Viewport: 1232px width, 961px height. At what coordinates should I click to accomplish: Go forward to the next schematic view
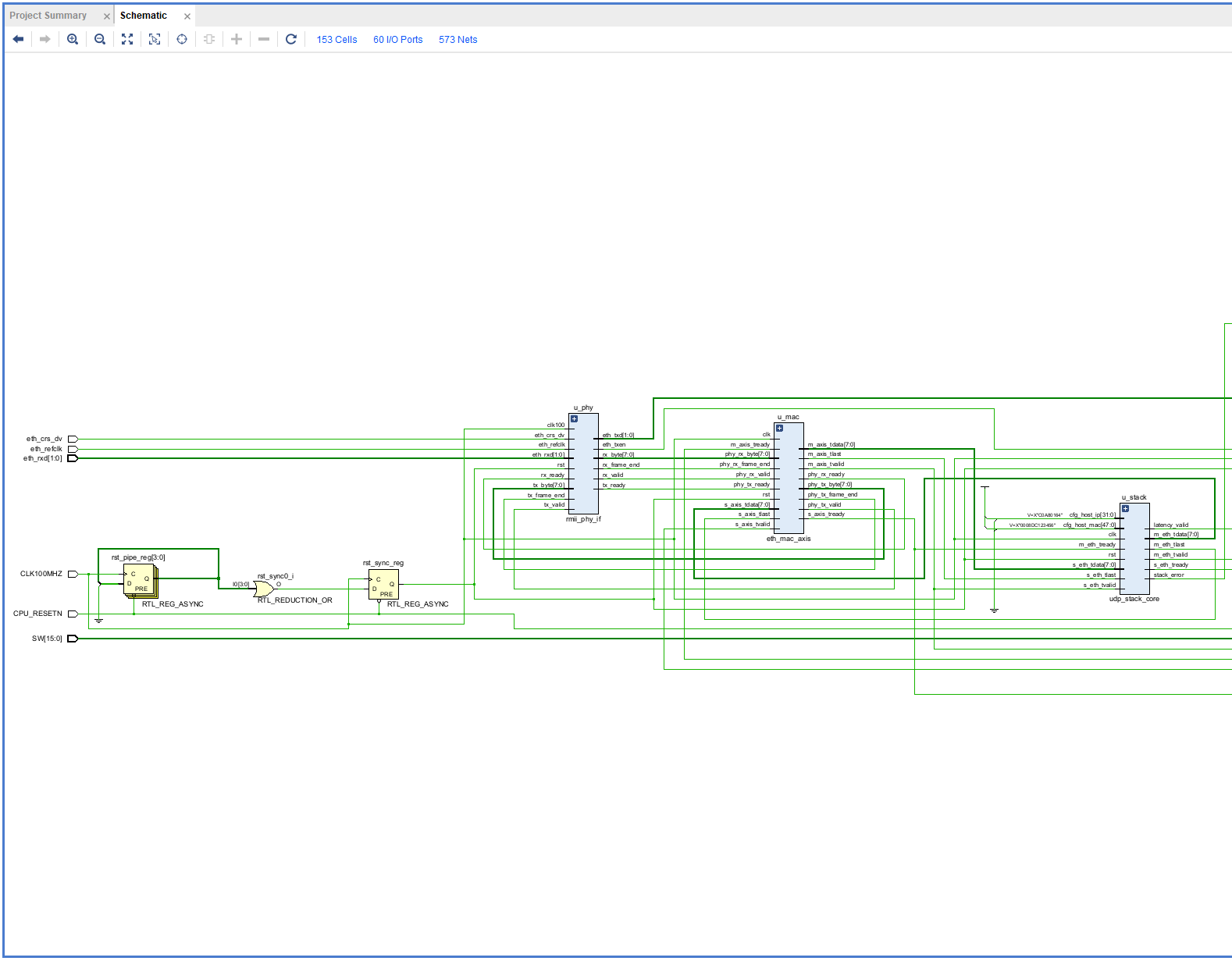[45, 39]
